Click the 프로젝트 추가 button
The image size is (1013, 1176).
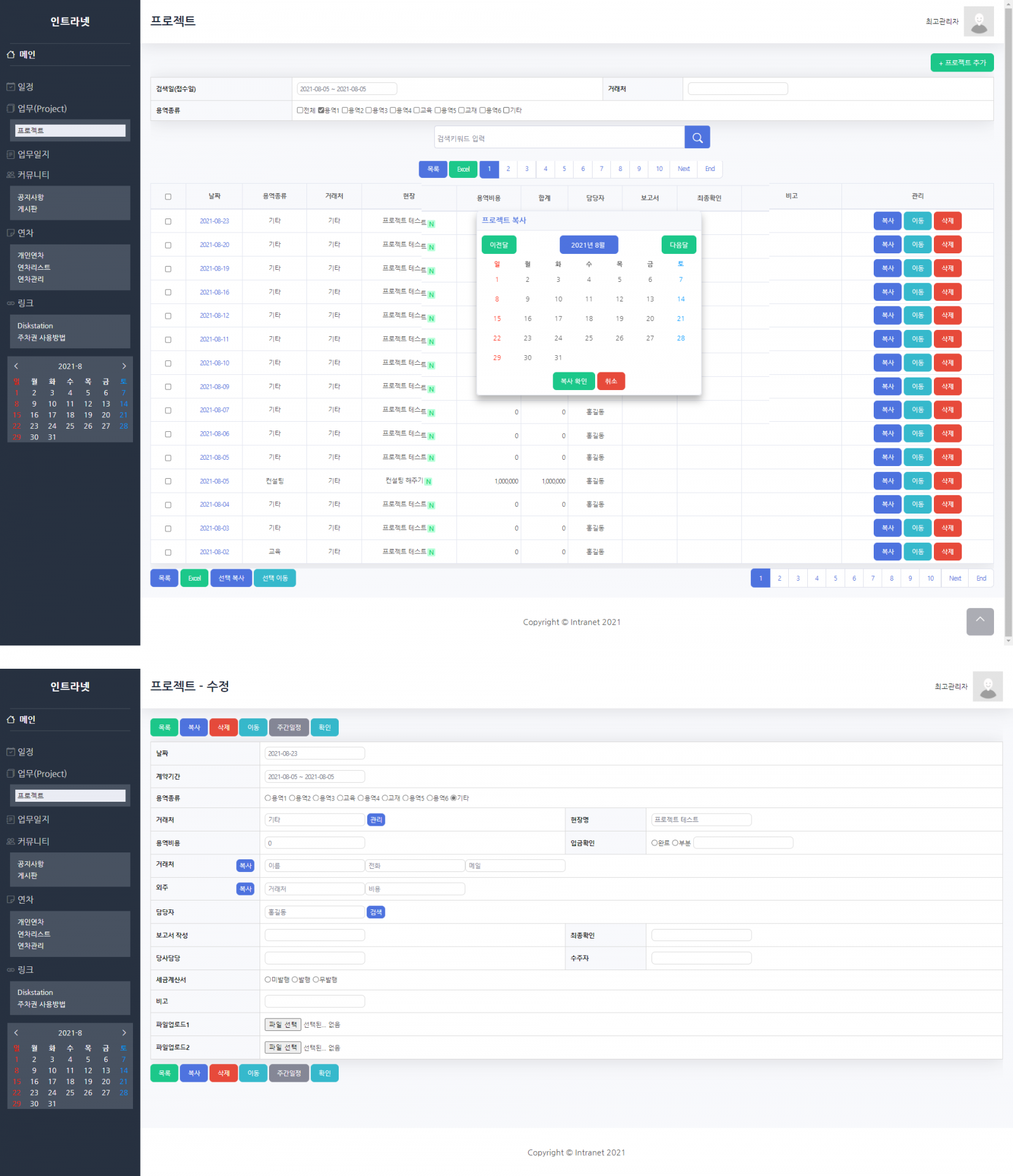pyautogui.click(x=962, y=63)
